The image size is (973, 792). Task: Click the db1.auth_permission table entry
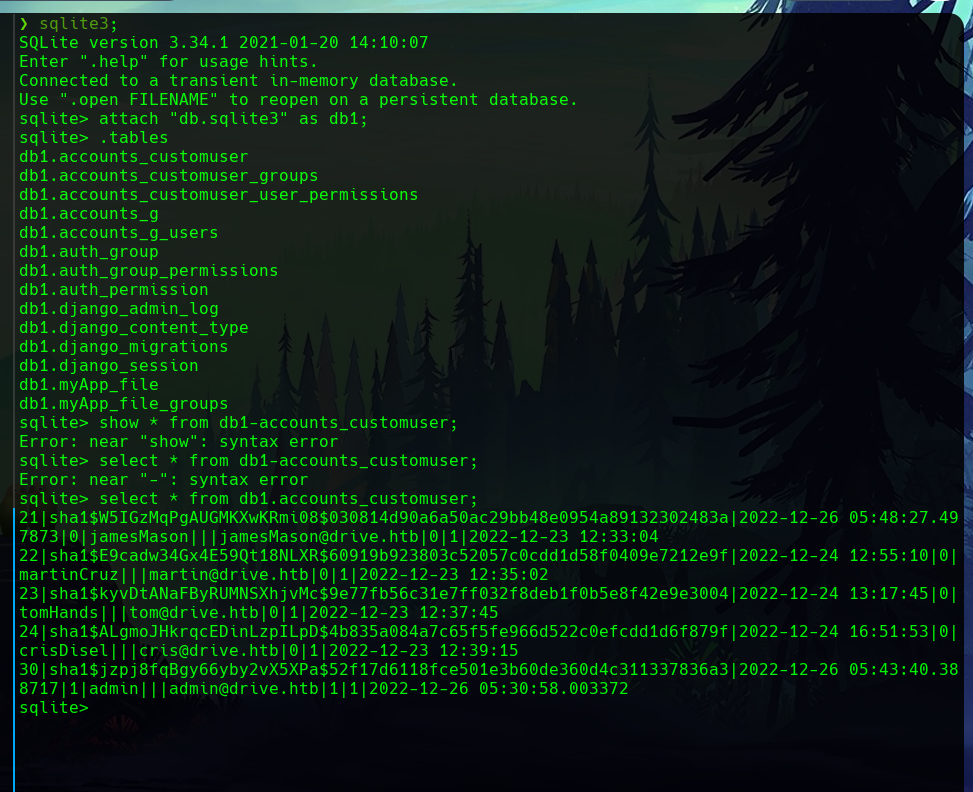(x=113, y=290)
